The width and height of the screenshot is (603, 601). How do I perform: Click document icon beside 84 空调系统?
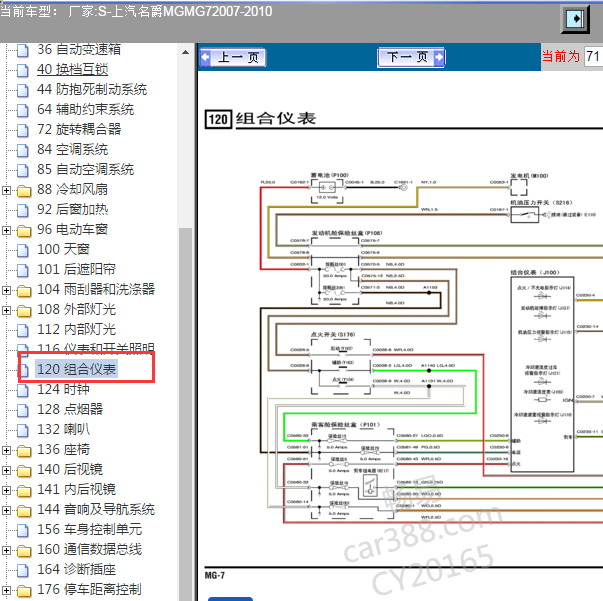(23, 150)
